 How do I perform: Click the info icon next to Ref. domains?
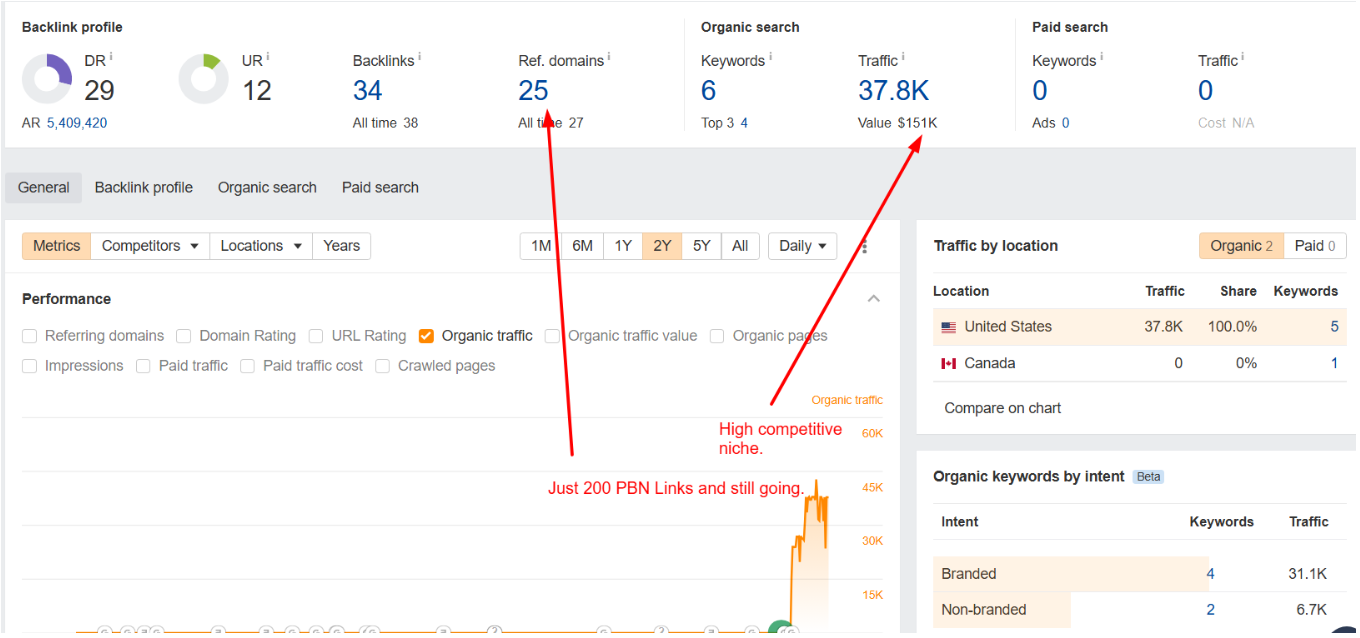(609, 57)
